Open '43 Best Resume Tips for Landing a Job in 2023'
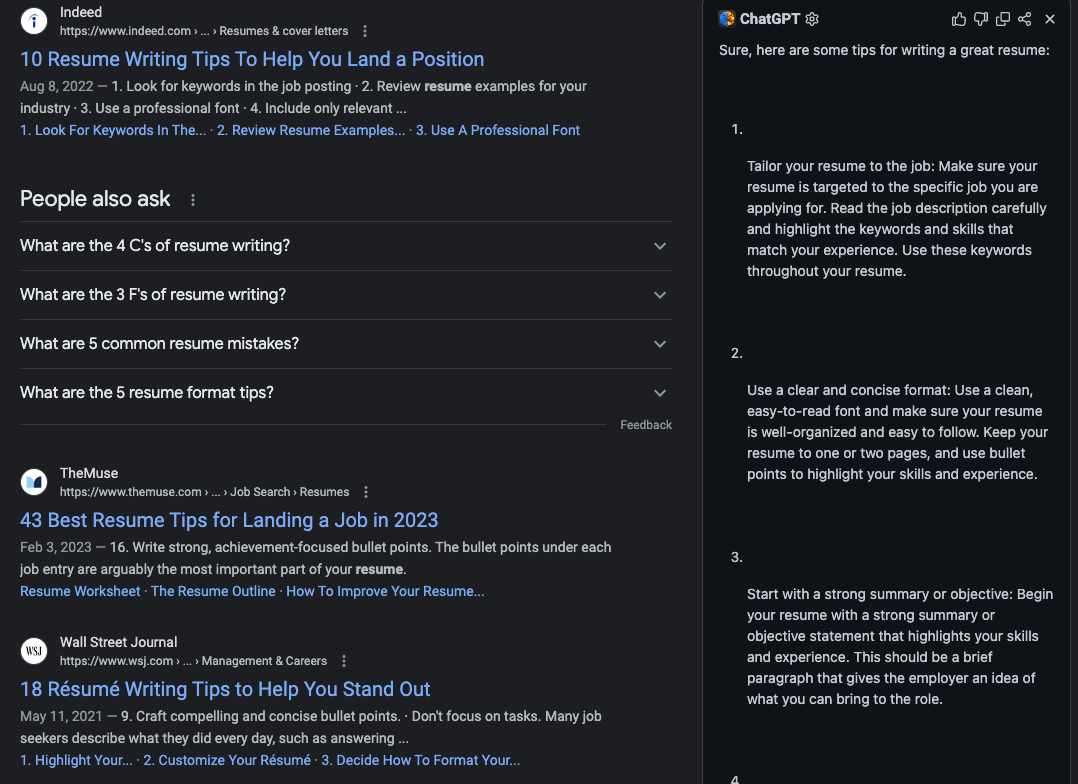This screenshot has width=1078, height=784. click(229, 520)
